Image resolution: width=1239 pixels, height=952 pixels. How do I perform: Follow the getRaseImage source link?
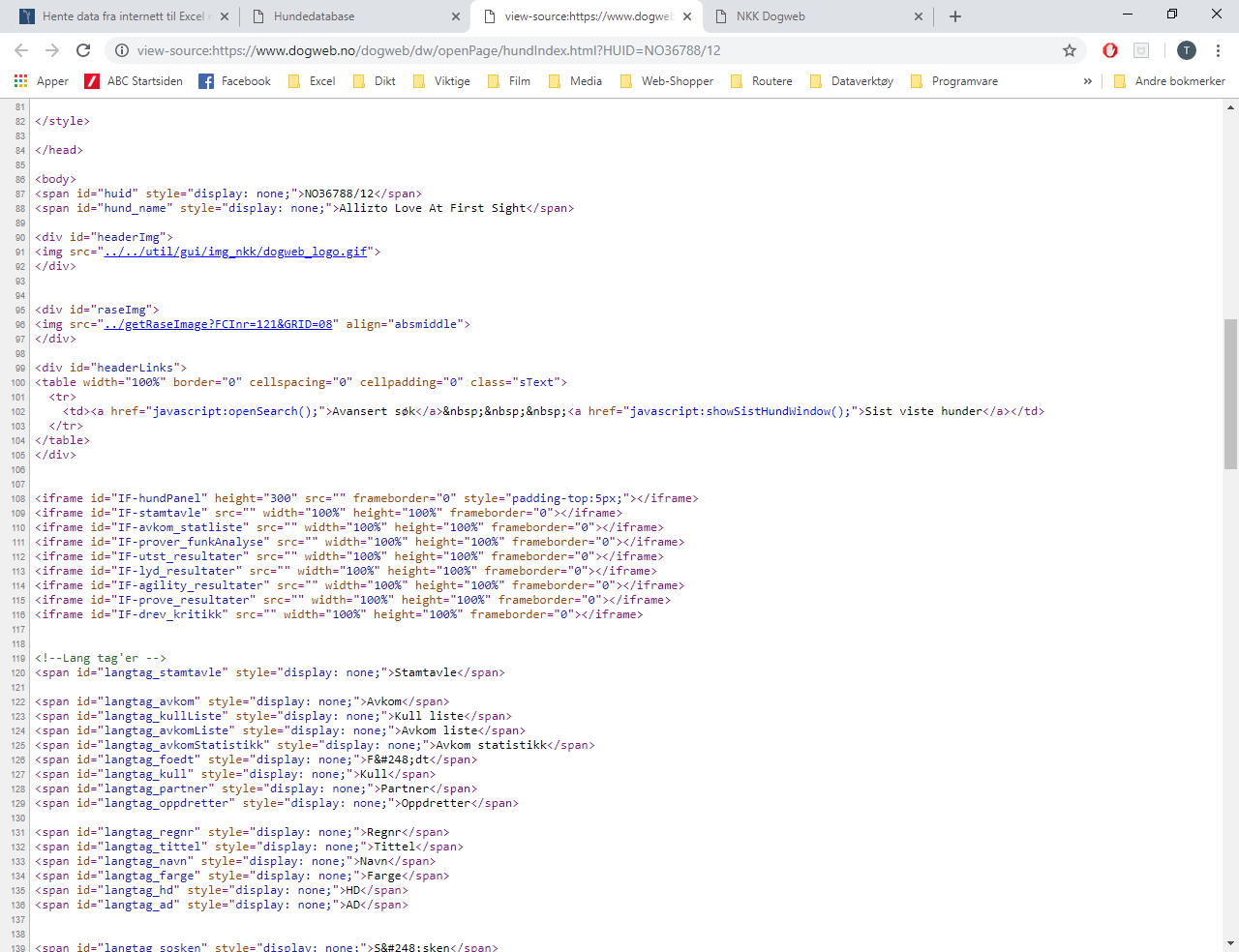coord(219,324)
